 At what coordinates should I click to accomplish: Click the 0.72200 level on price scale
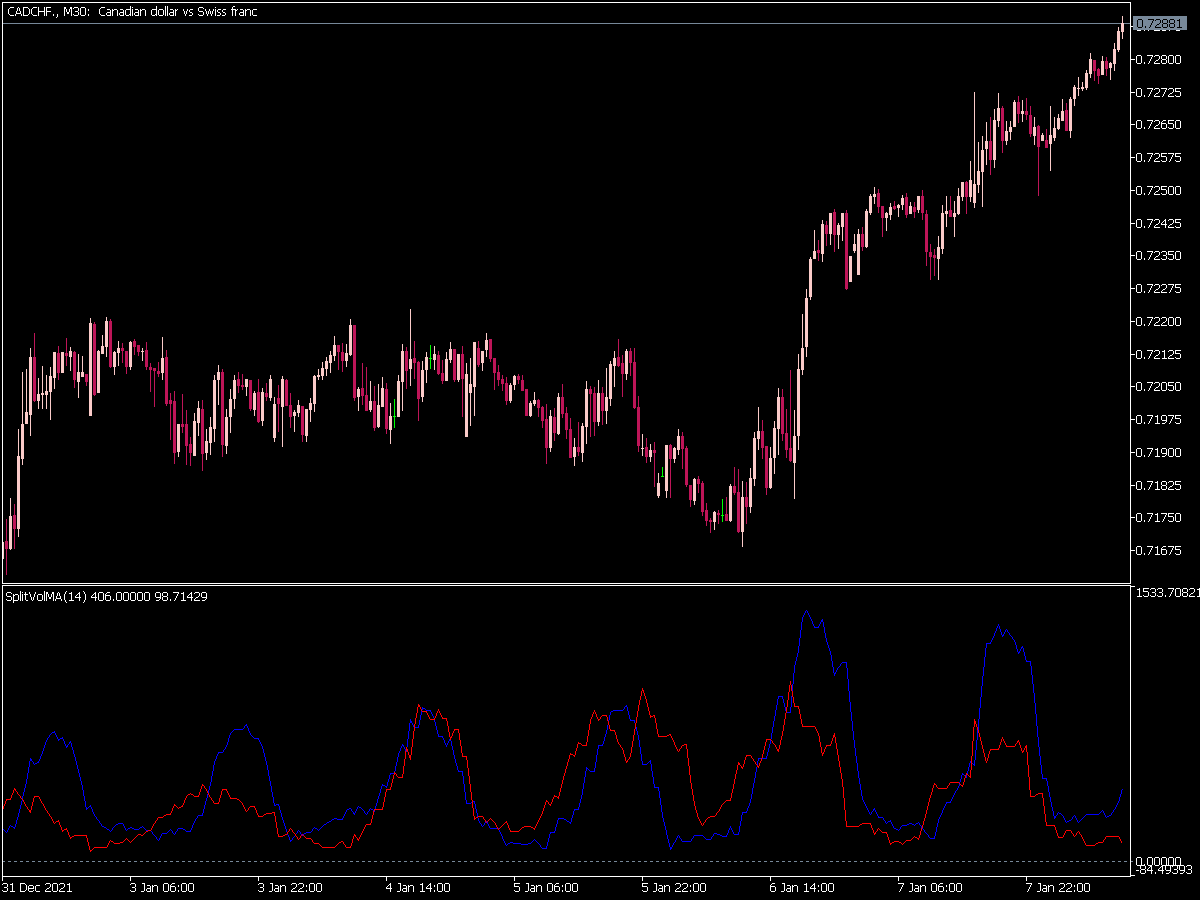[x=1156, y=321]
